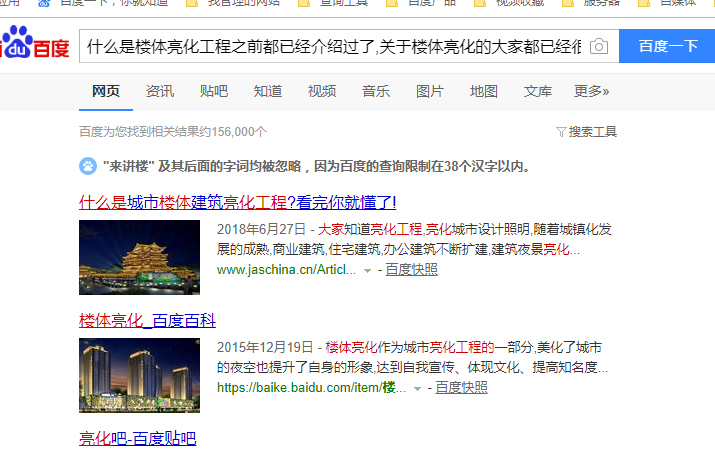Screen dimensions: 715x454
Task: Open the 楼体亮化_百度百科 result
Action: coord(147,320)
